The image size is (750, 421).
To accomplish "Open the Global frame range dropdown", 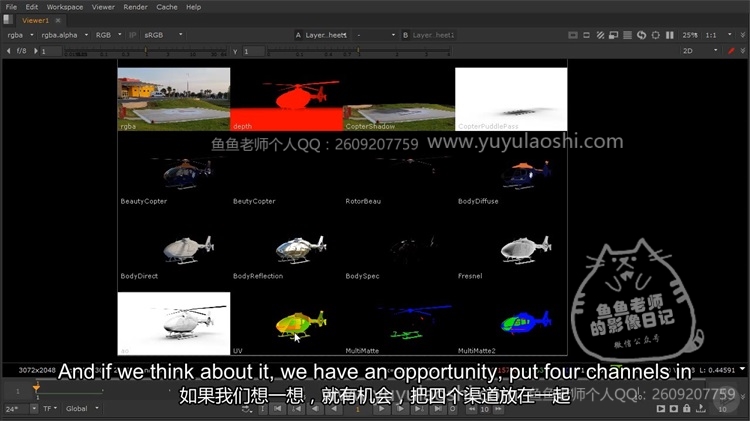I will click(82, 409).
